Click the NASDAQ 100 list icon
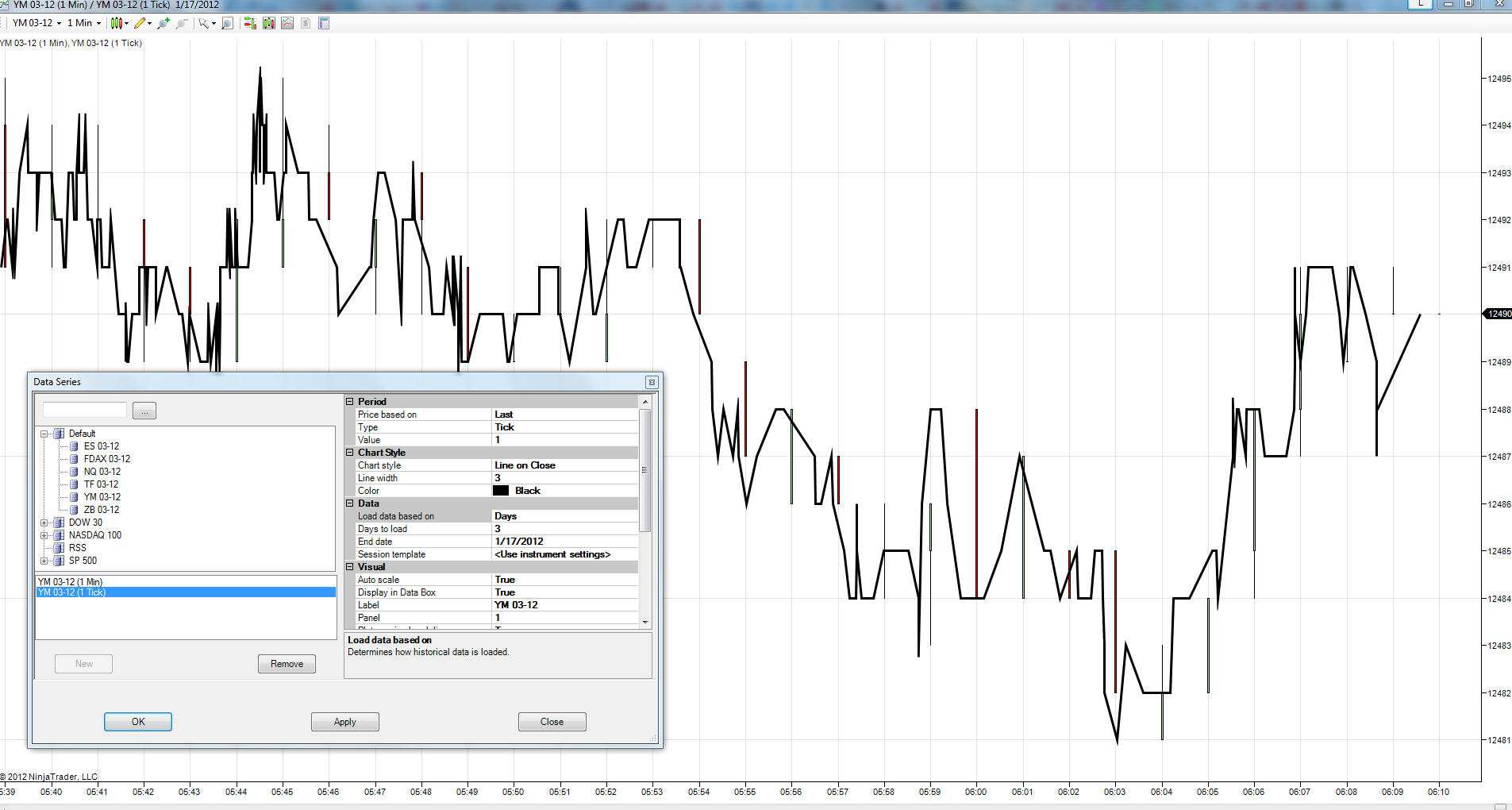The width and height of the screenshot is (1512, 810). click(59, 535)
